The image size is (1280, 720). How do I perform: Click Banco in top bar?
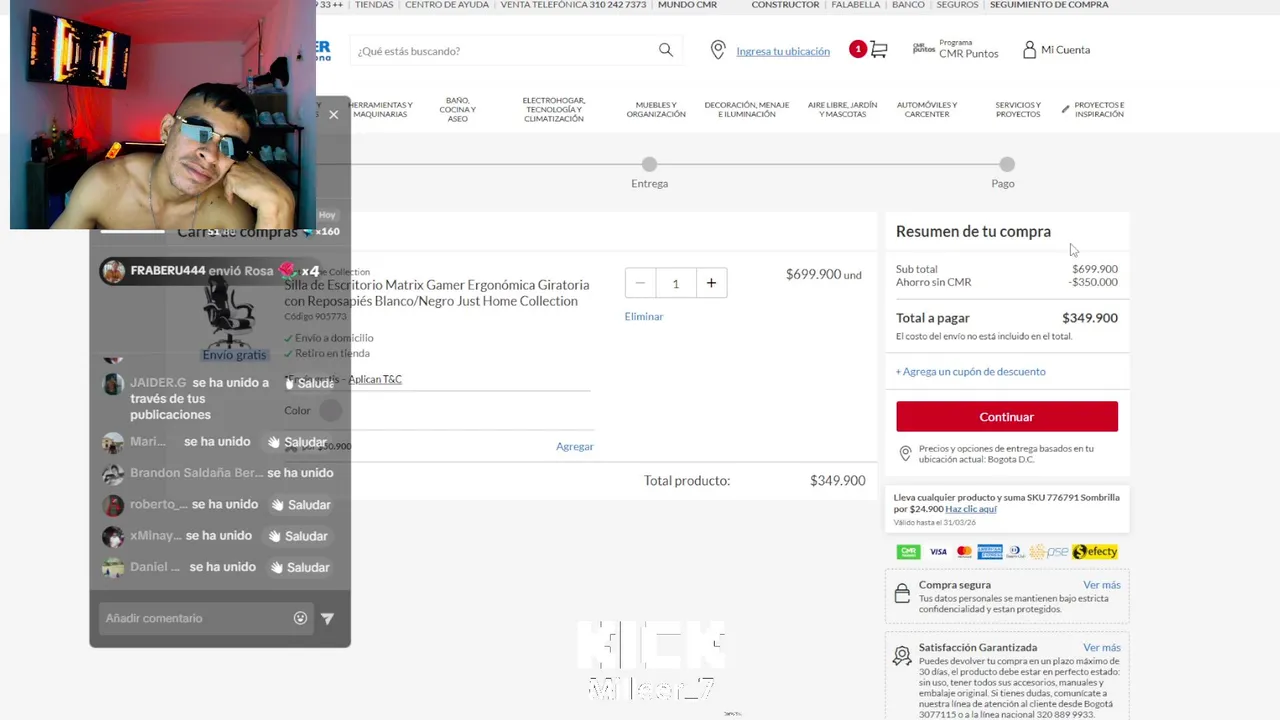(x=908, y=5)
